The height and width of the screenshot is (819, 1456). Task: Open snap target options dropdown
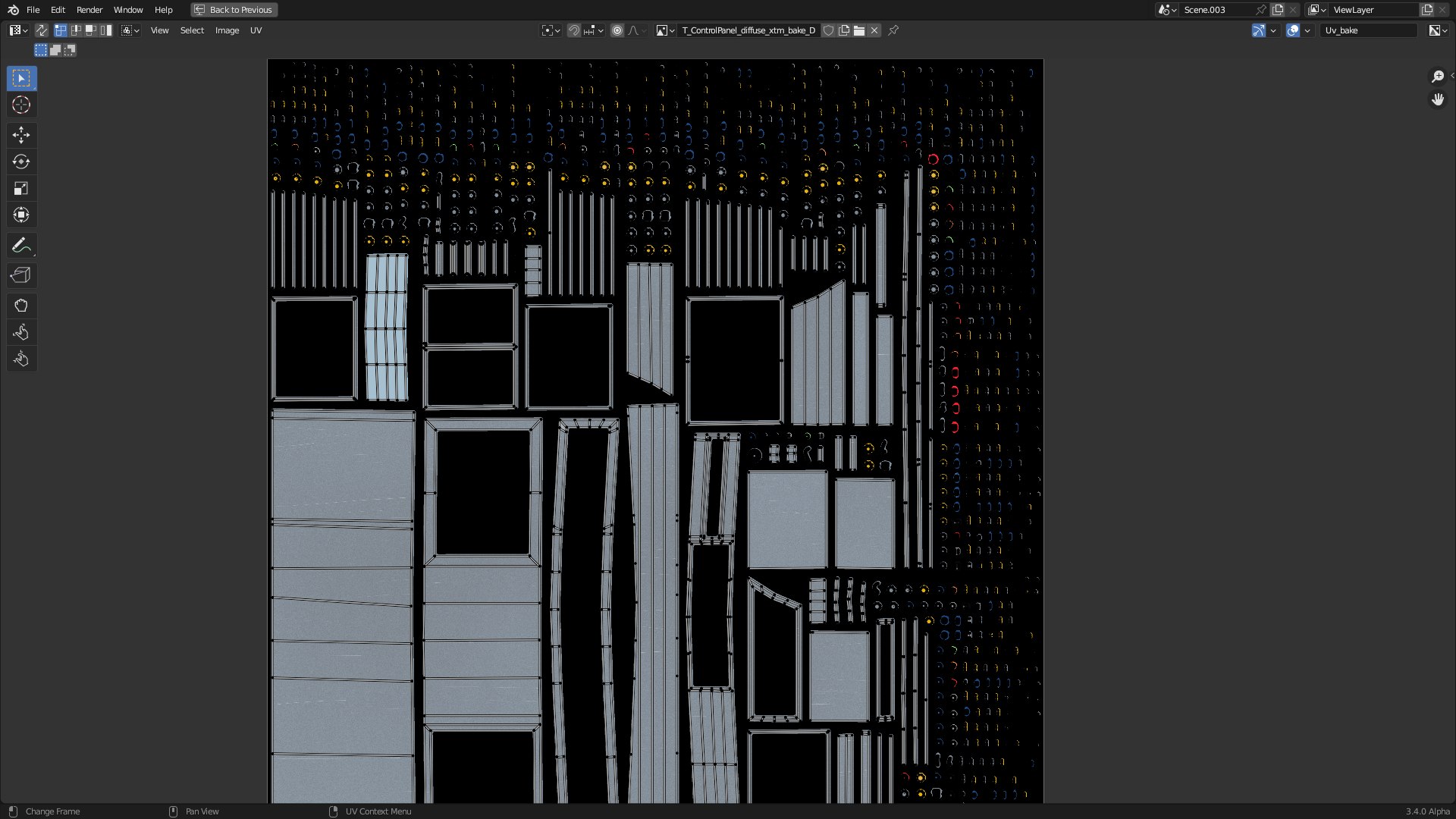[x=593, y=30]
